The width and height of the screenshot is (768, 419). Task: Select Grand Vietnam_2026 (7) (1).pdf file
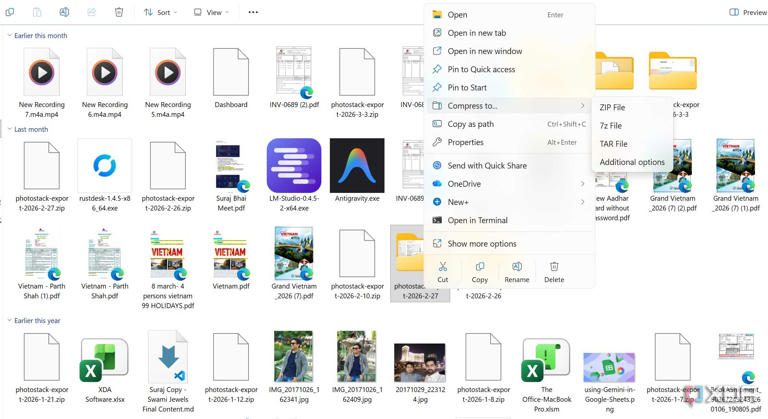click(736, 175)
